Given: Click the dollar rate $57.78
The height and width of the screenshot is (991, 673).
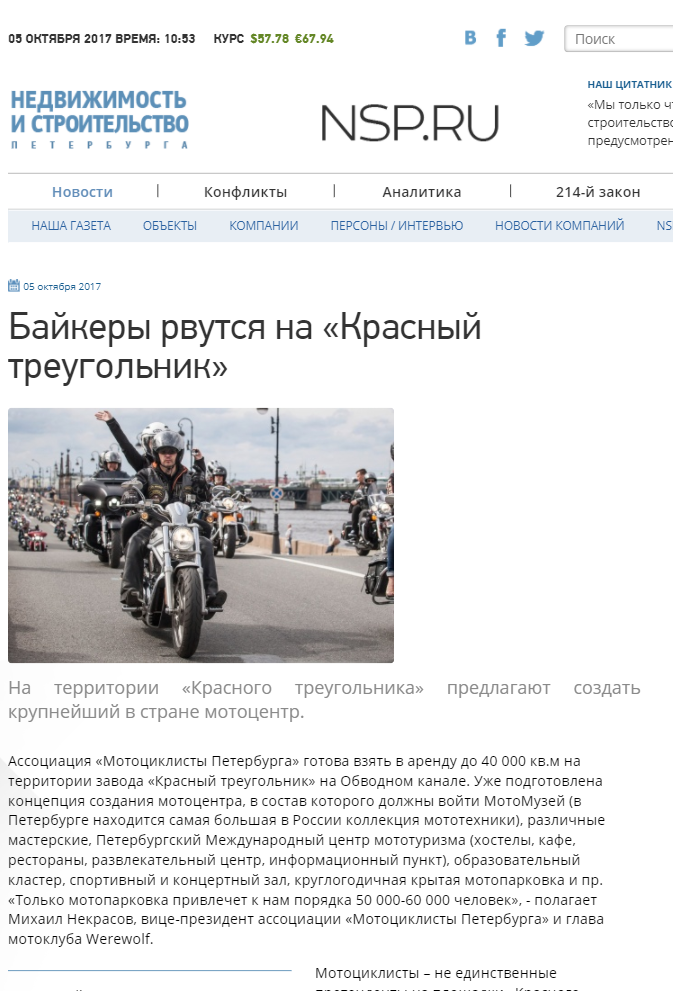Looking at the screenshot, I should click(x=269, y=39).
